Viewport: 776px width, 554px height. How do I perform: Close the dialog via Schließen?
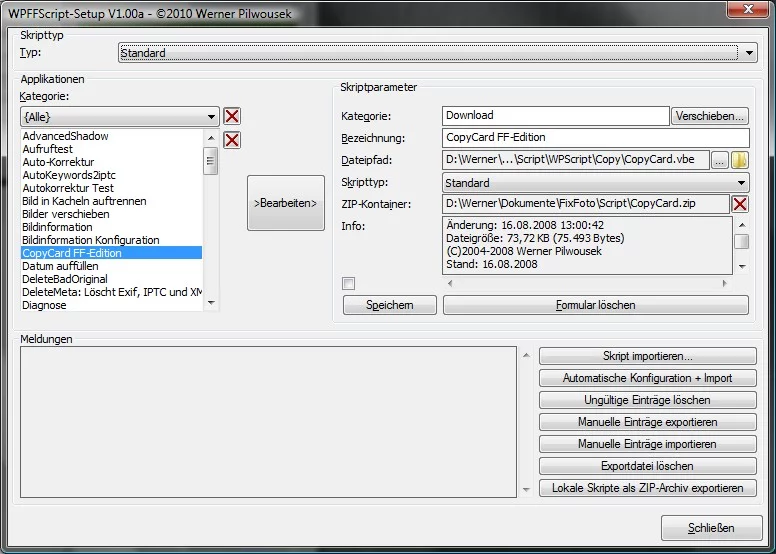click(x=711, y=528)
